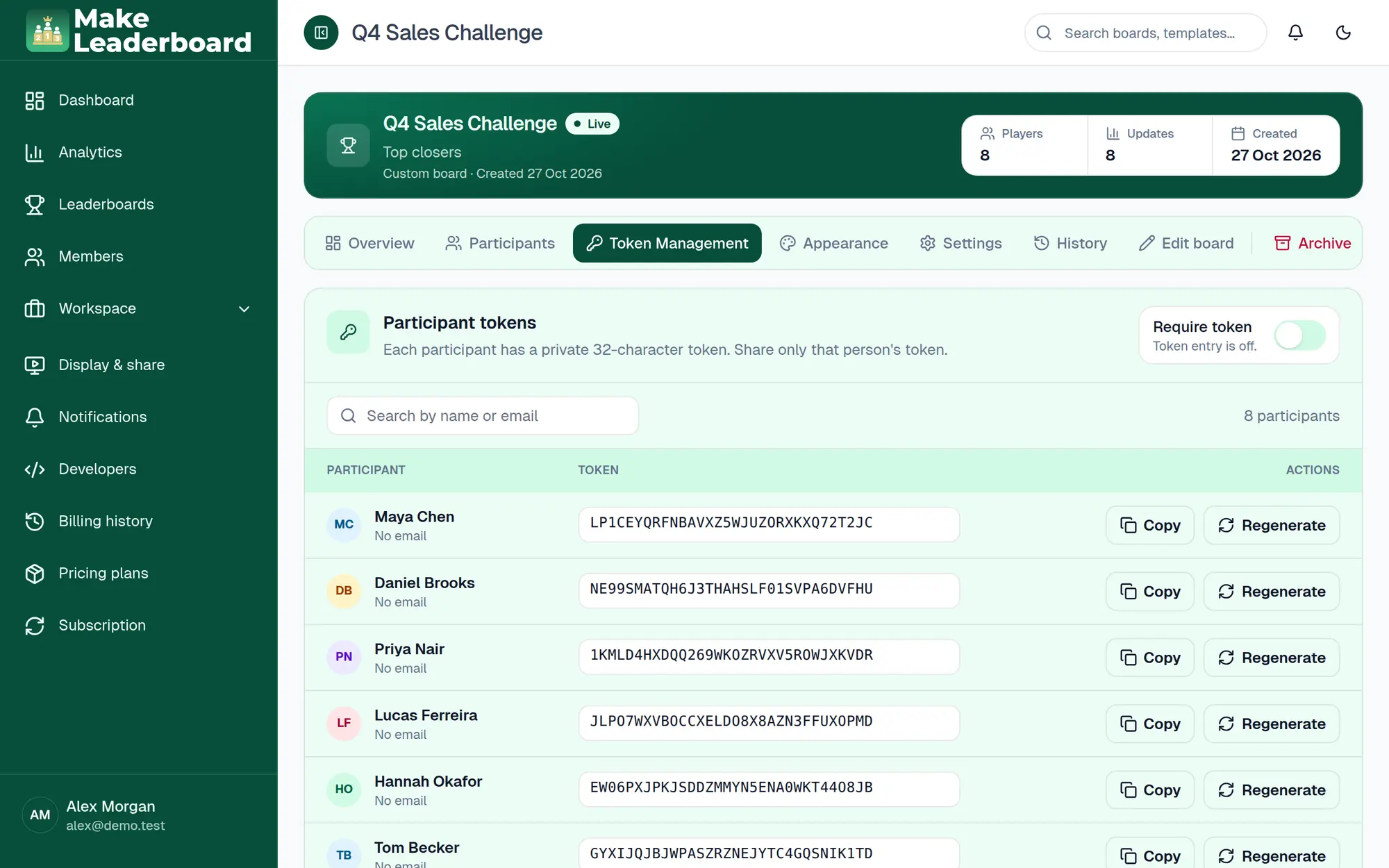This screenshot has height=868, width=1389.
Task: Open the Members section
Action: coord(139,256)
